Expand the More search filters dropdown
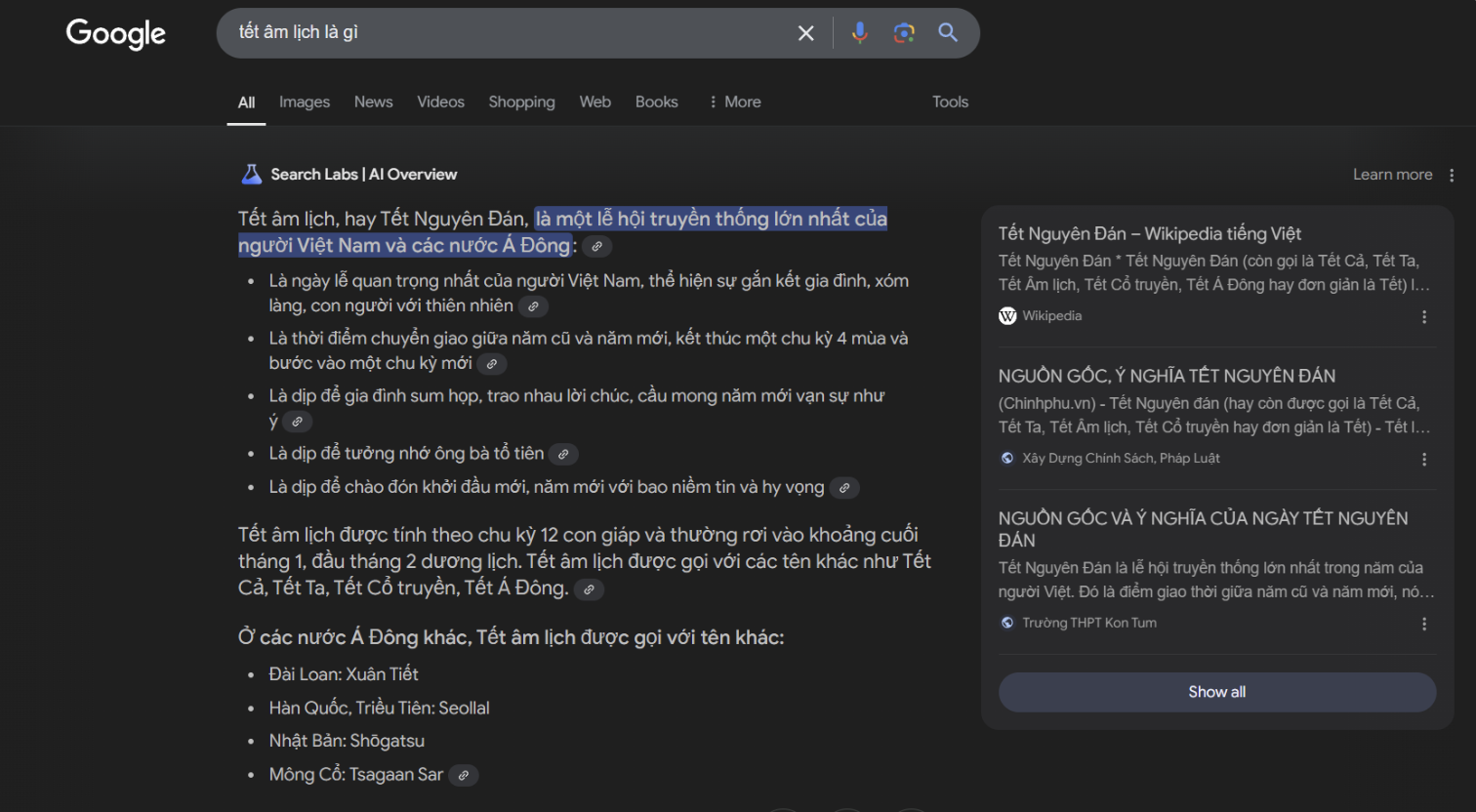Viewport: 1476px width, 812px height. [735, 101]
